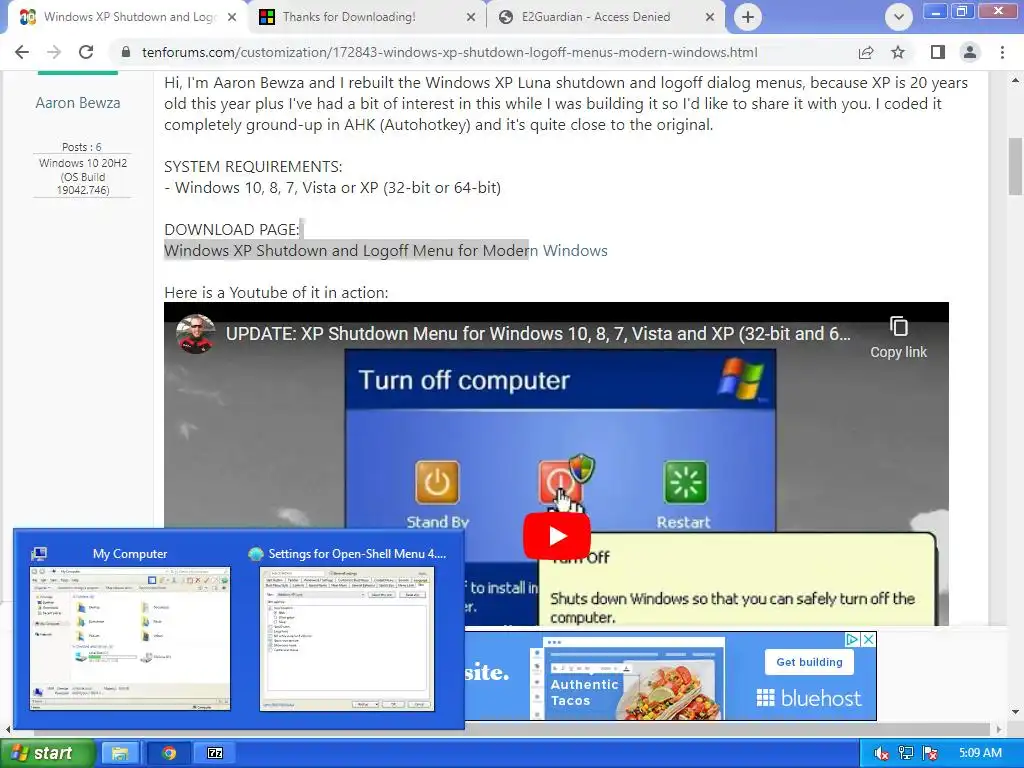Open AdChoices info icon on ad
Screen dimensions: 1024x768
pos(852,639)
